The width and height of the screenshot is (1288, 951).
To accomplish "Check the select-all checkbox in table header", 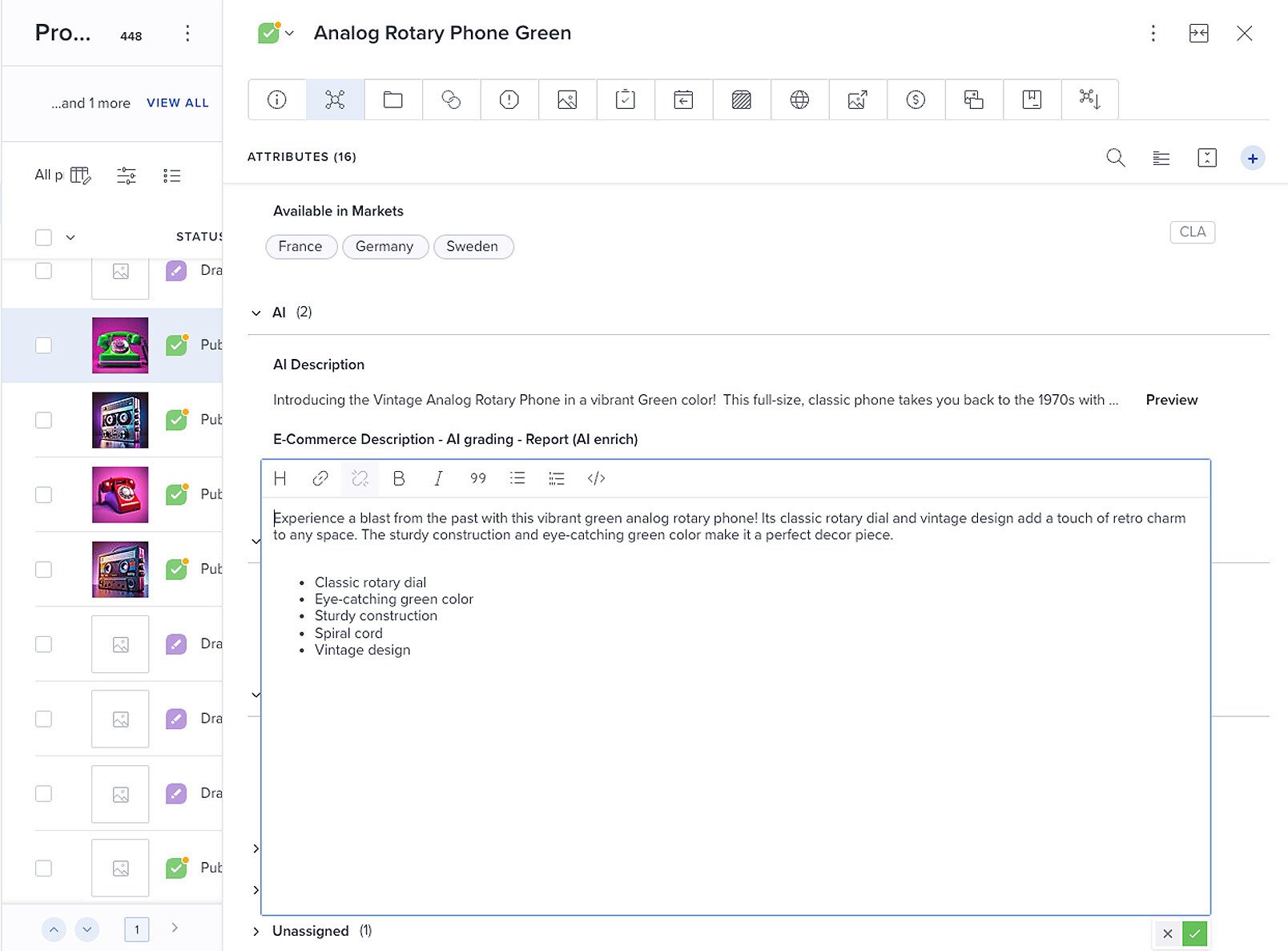I will point(44,237).
